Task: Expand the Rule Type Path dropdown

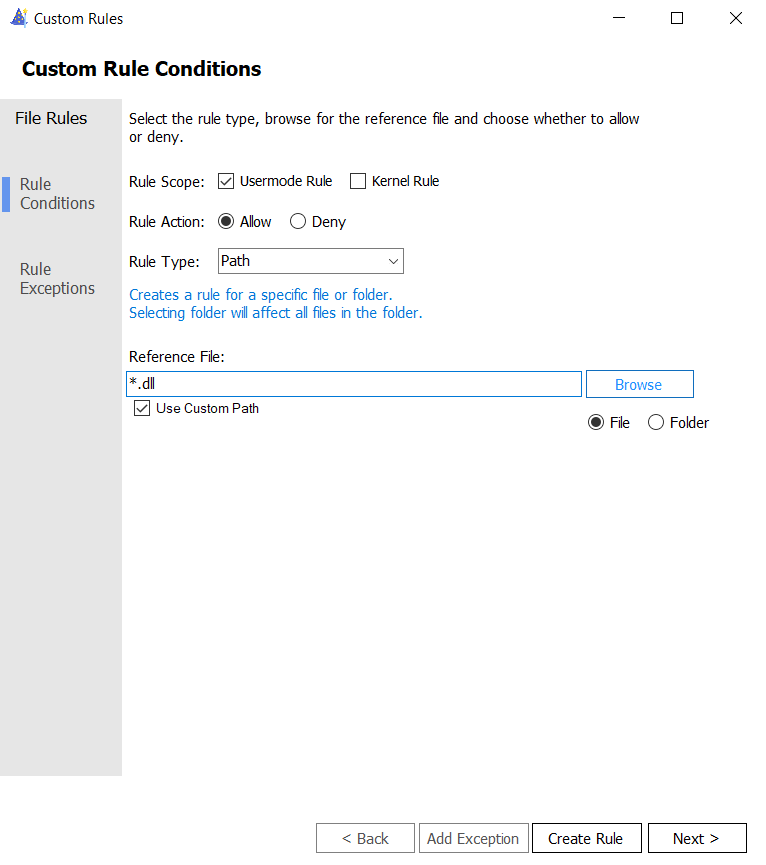Action: point(310,261)
